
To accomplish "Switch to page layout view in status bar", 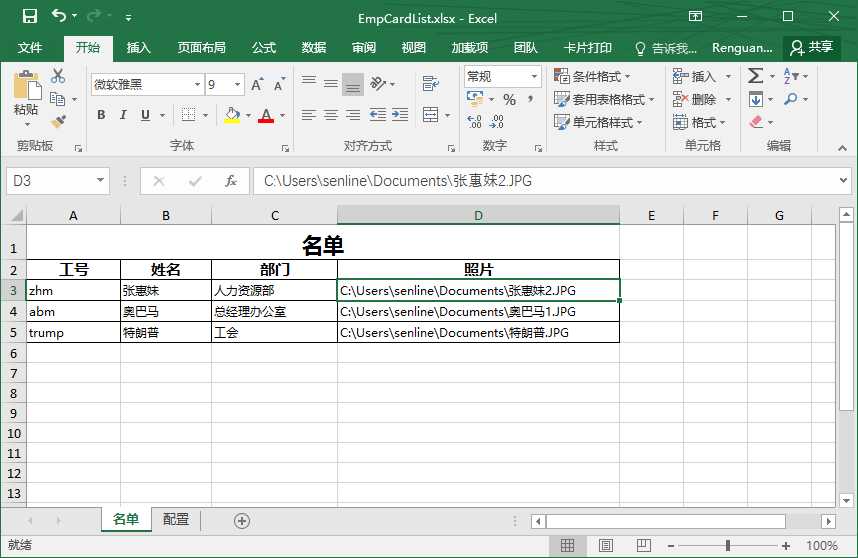I will tap(606, 545).
